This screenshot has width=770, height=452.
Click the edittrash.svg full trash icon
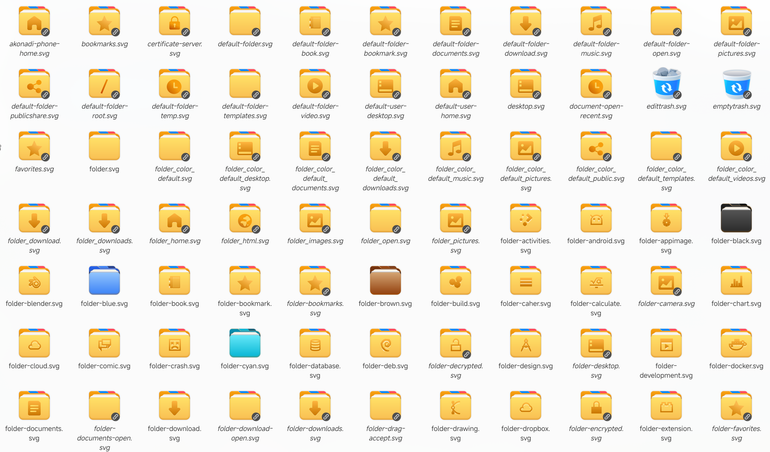666,83
